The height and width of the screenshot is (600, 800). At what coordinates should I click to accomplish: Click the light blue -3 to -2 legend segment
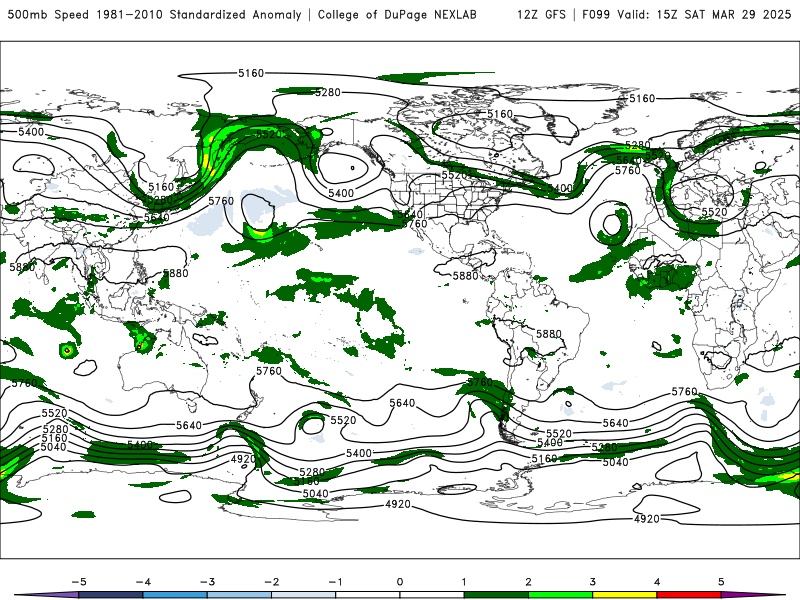tap(239, 595)
